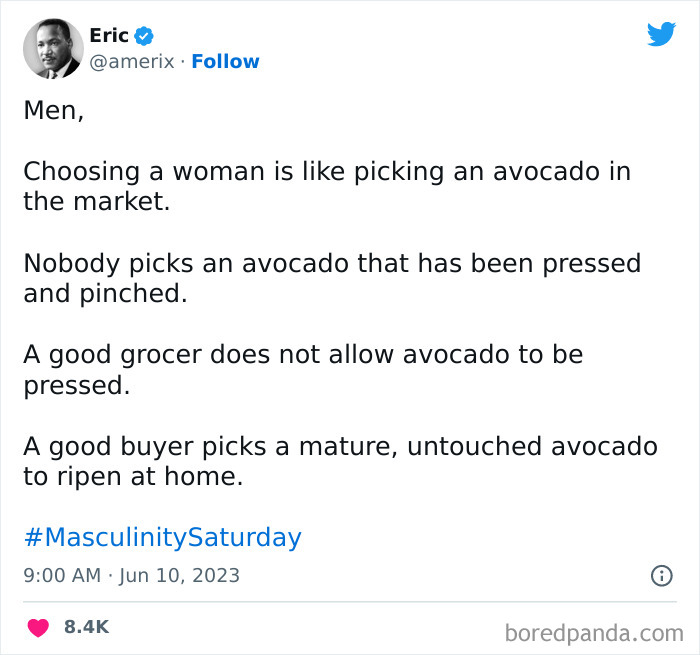Open Eric's profile picture
The width and height of the screenshot is (700, 655).
click(x=52, y=48)
